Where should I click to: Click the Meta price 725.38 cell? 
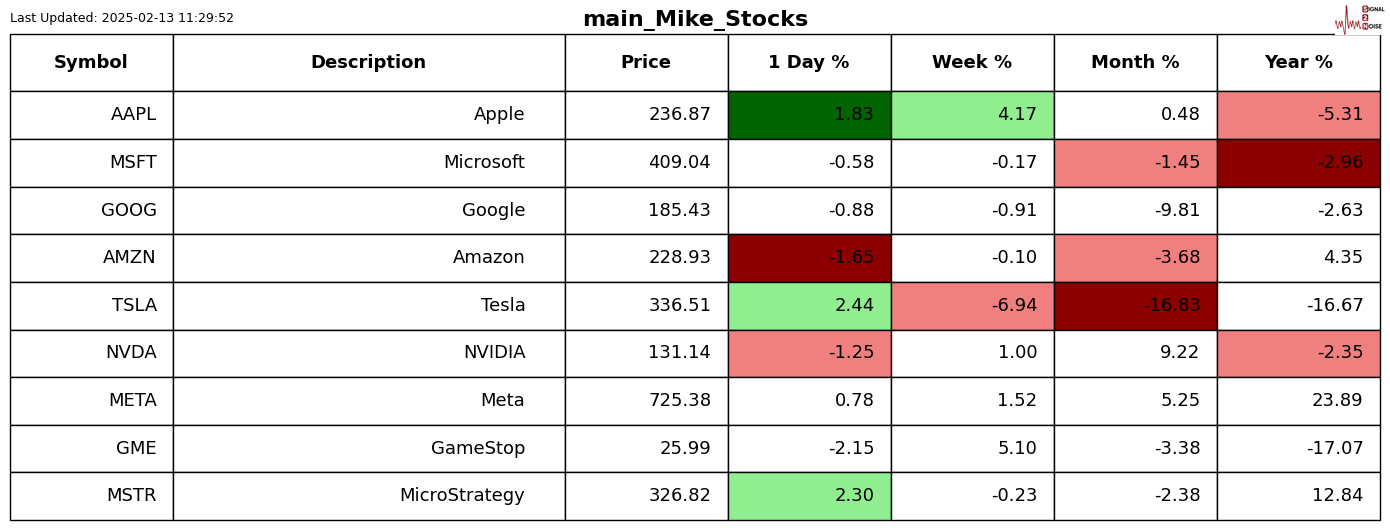click(x=646, y=401)
